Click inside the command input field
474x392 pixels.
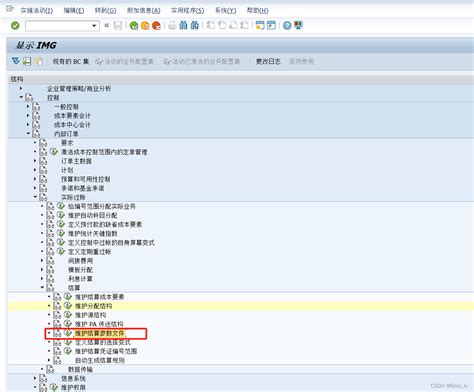coord(58,26)
